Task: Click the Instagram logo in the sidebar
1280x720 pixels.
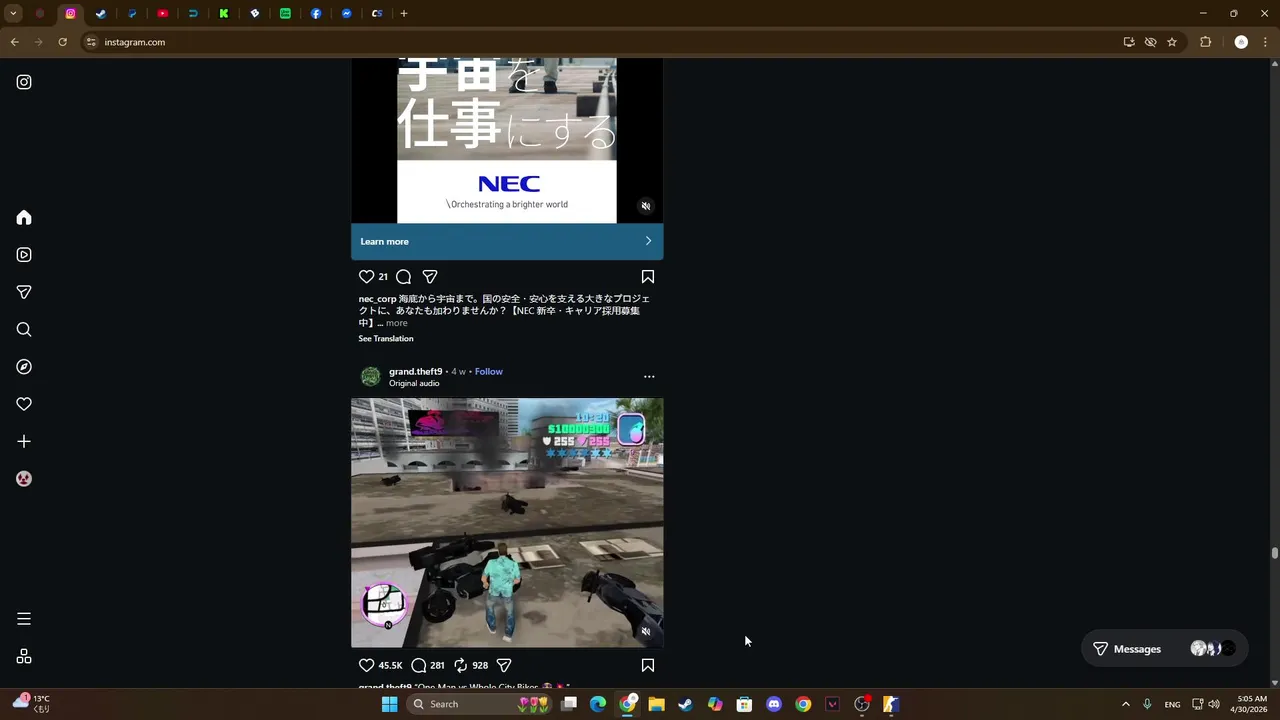Action: (x=24, y=82)
